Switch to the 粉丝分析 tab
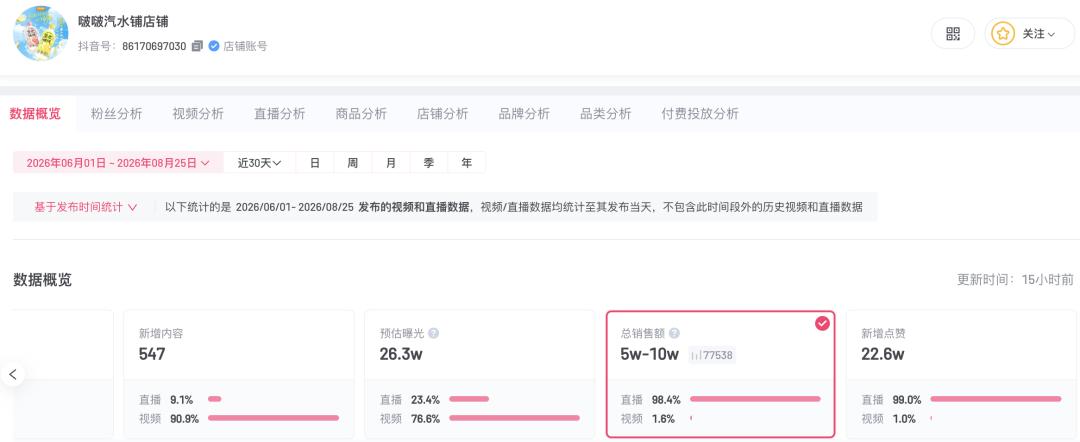The height and width of the screenshot is (442, 1080). click(116, 114)
